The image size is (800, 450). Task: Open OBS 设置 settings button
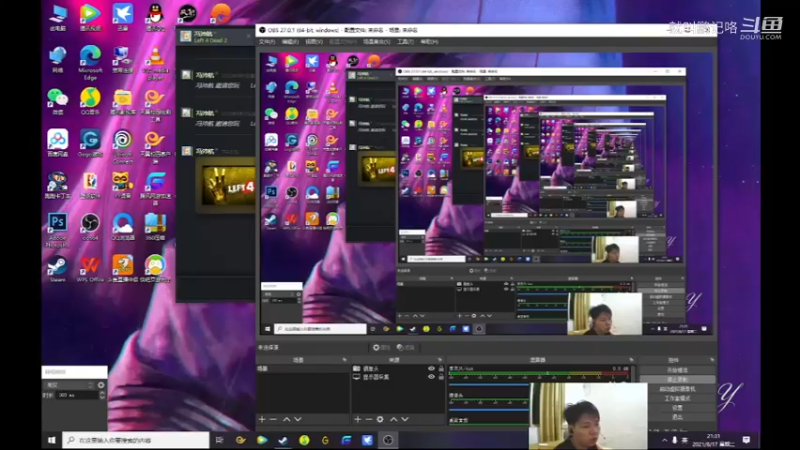pos(677,408)
